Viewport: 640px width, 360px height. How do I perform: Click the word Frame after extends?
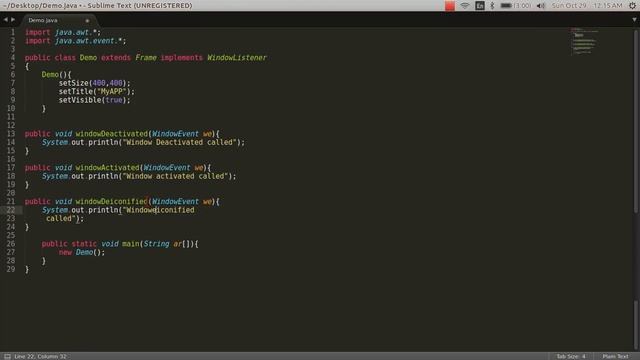pos(146,58)
